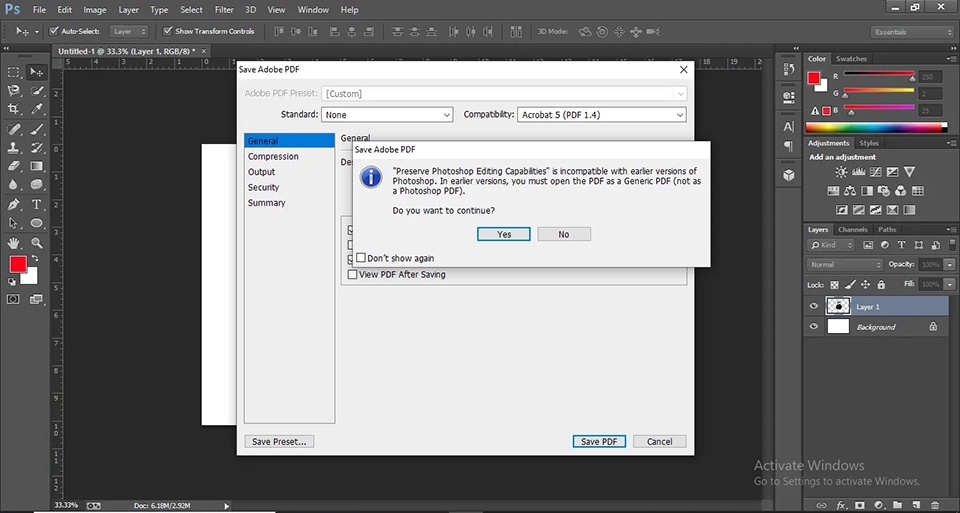
Task: Open the Color panel flyout menu
Action: (x=951, y=59)
